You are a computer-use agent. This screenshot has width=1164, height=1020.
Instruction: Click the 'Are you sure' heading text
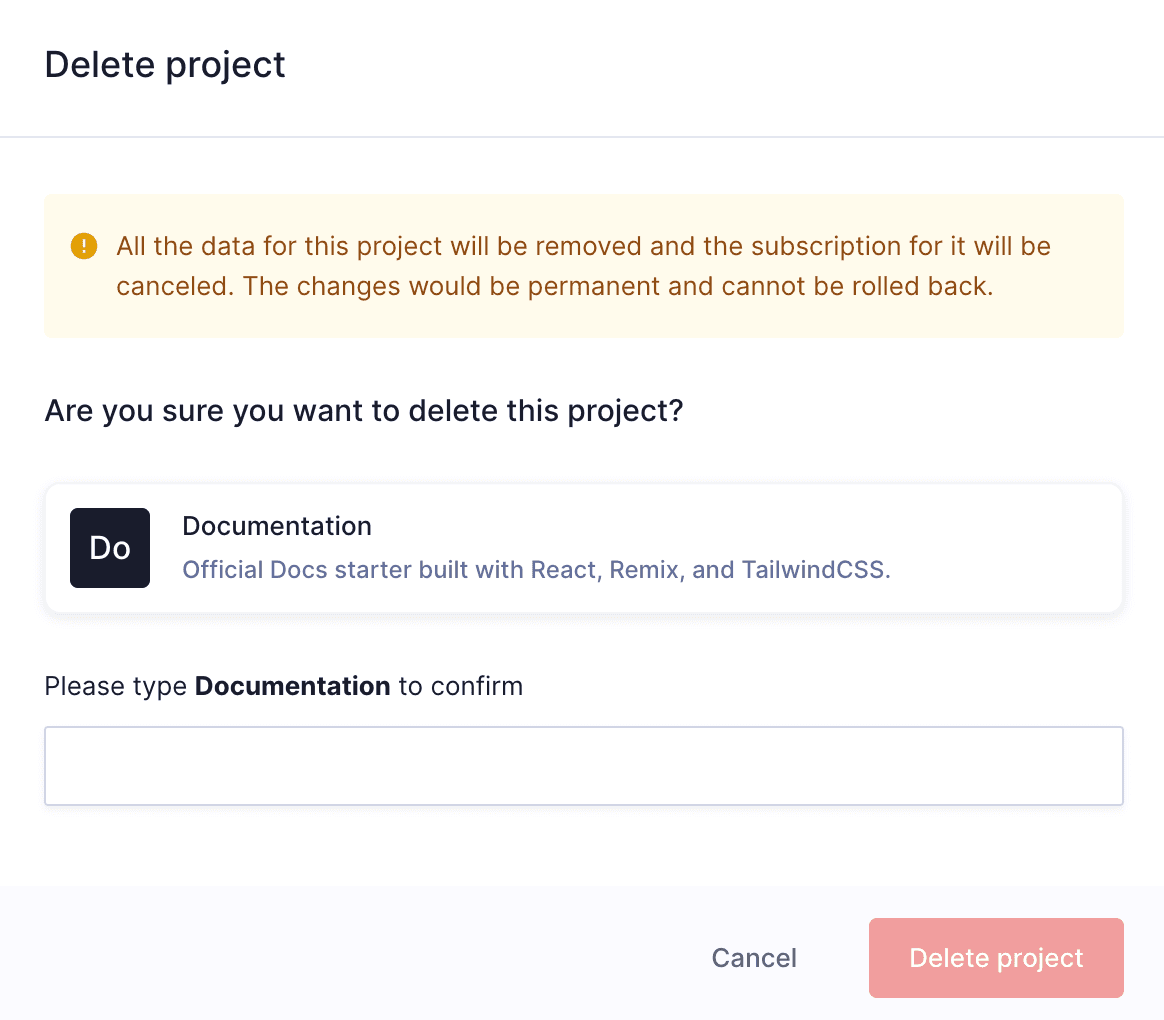coord(364,410)
